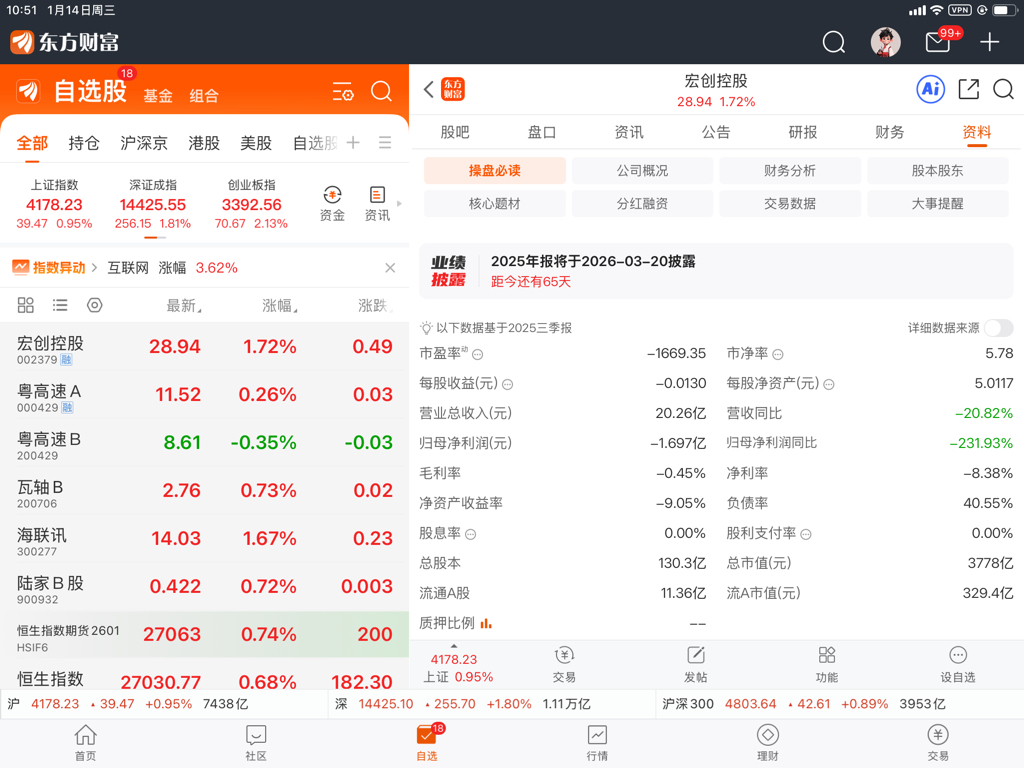The height and width of the screenshot is (768, 1024).
Task: Open 资金 capital flow icon
Action: [x=332, y=204]
